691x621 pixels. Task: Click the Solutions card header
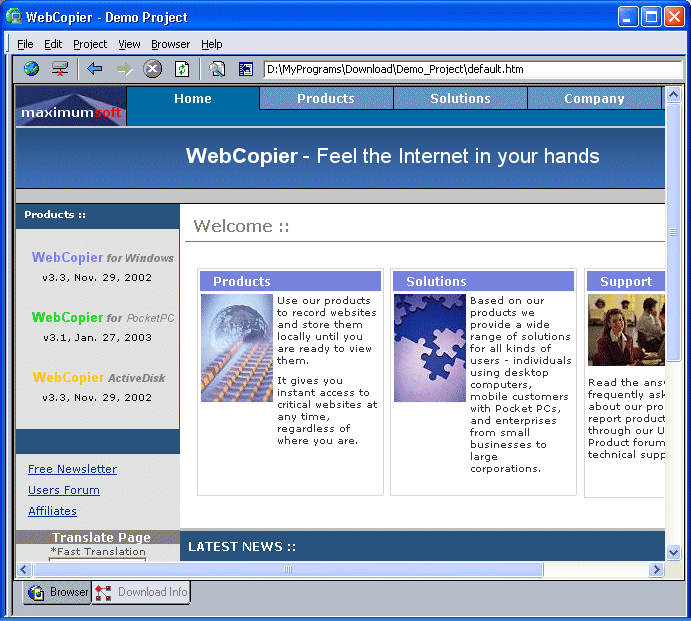pyautogui.click(x=483, y=281)
